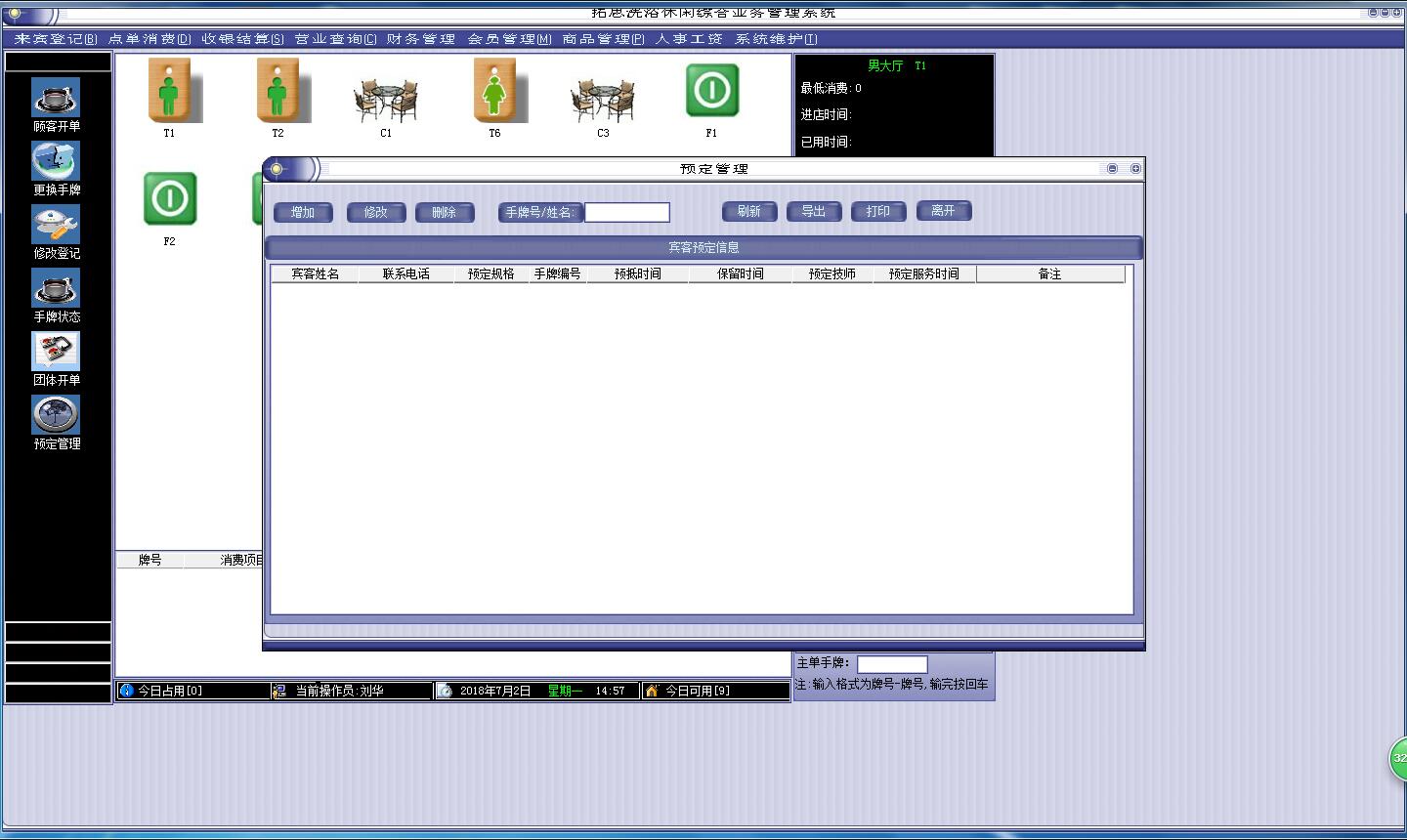Sort by the 预定技师 column header
Screen dimensions: 1407x840
832,274
